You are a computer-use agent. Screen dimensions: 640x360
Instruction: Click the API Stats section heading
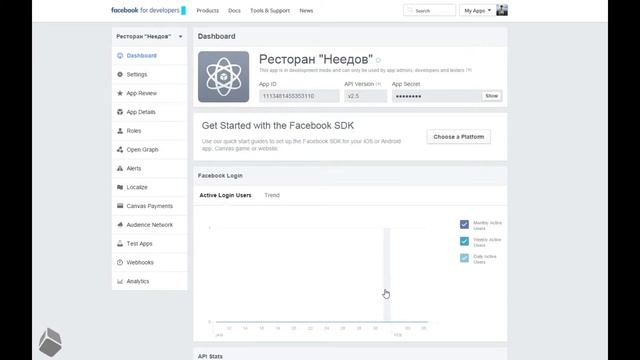coord(210,356)
